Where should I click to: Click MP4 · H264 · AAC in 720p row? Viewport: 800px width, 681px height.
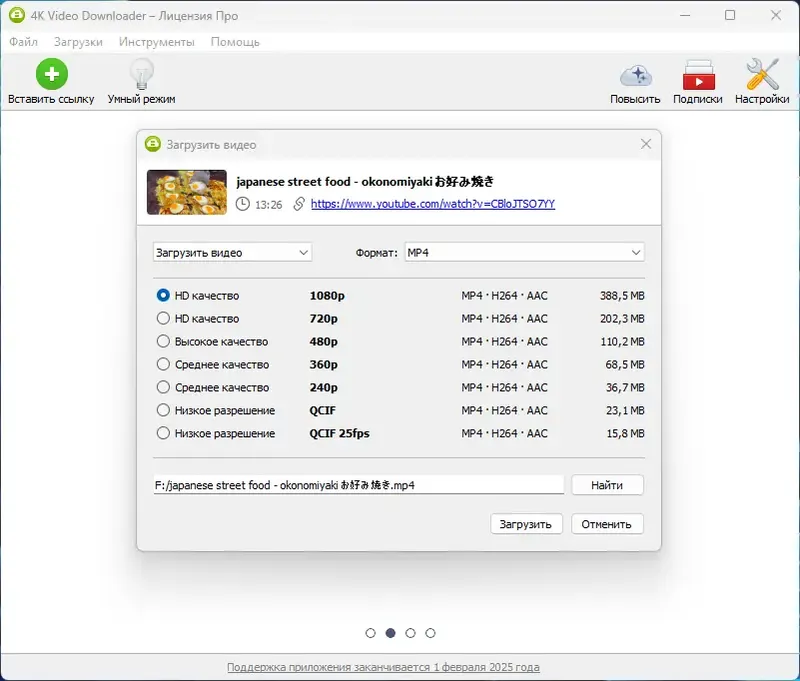[x=504, y=318]
